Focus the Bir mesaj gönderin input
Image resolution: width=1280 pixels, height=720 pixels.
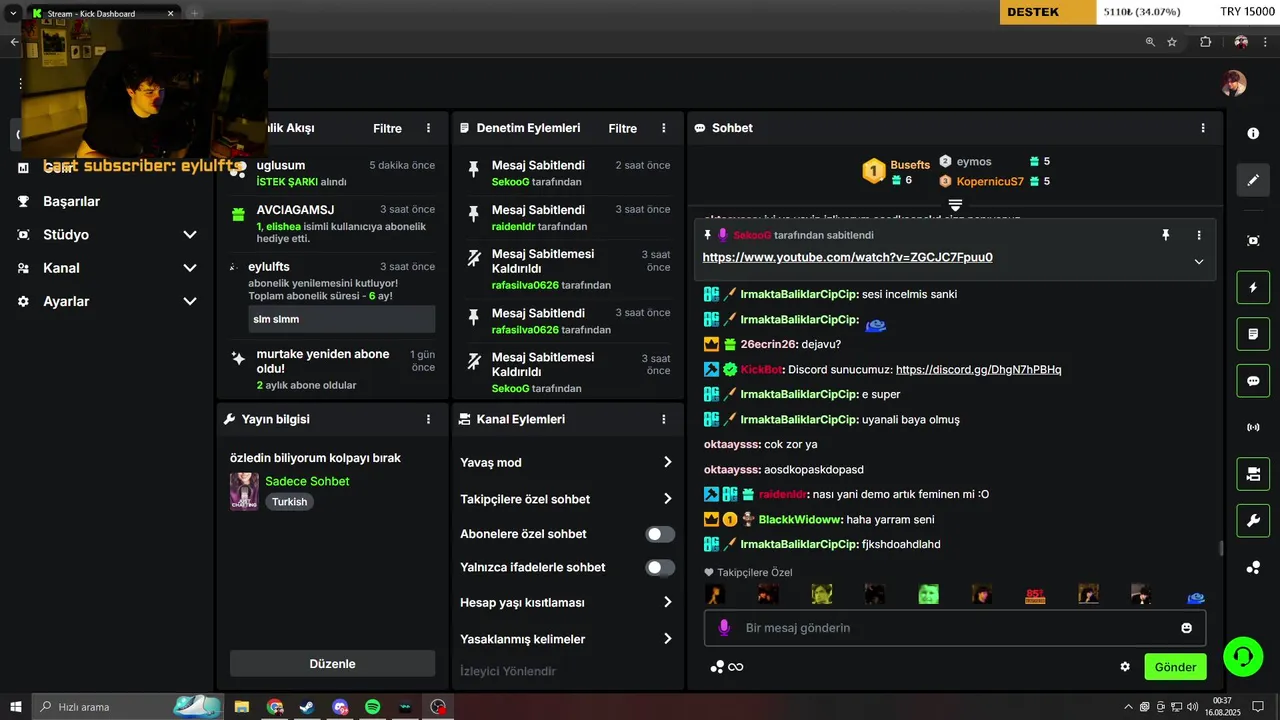[x=955, y=628]
